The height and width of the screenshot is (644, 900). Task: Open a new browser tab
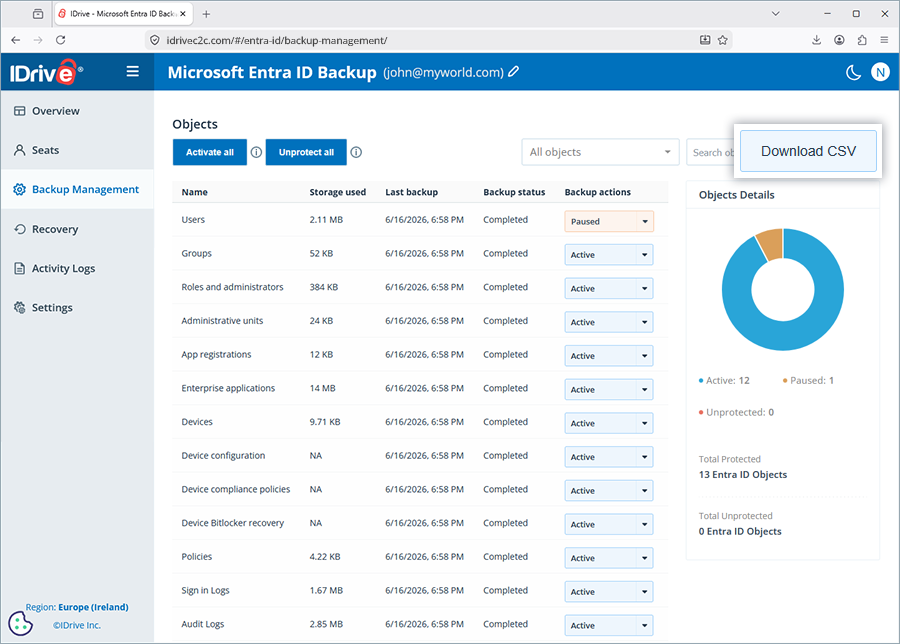point(206,14)
